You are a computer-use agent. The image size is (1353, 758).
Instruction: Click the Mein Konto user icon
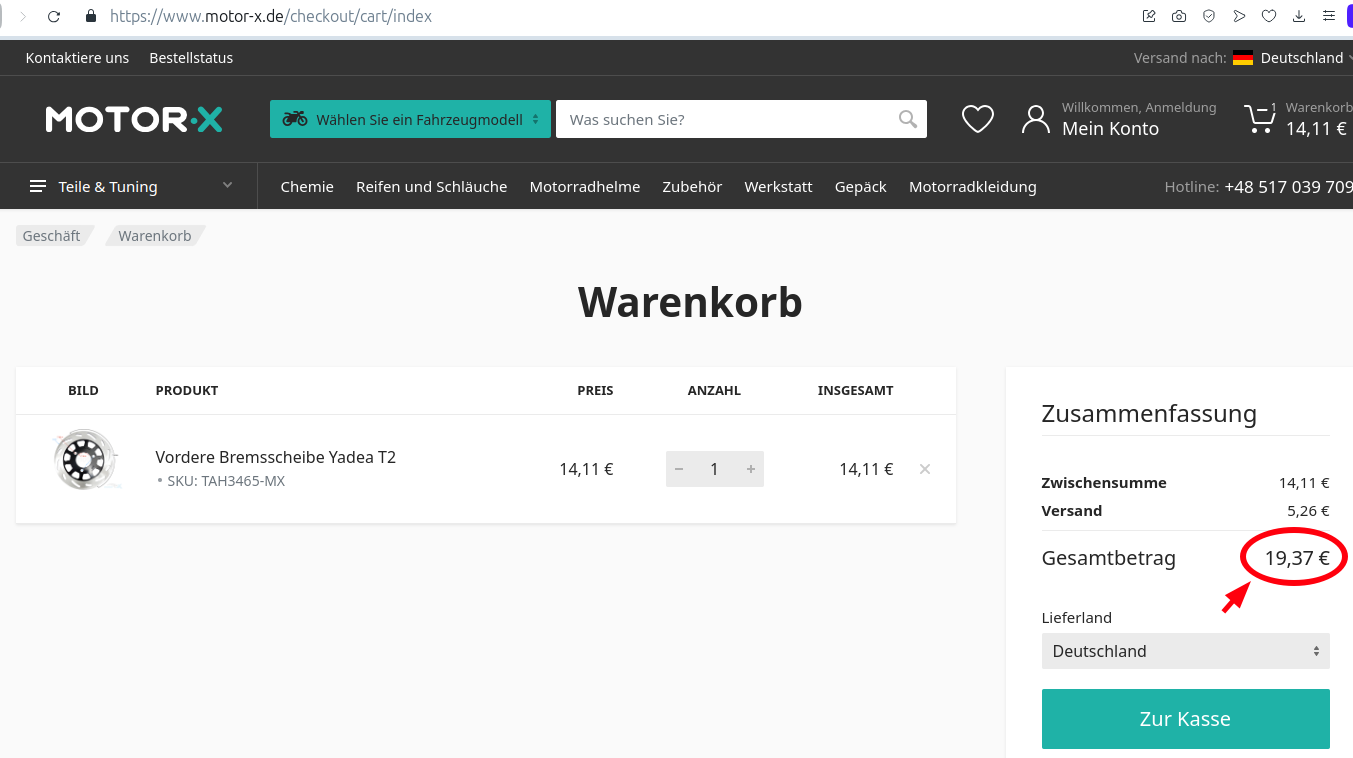1035,119
